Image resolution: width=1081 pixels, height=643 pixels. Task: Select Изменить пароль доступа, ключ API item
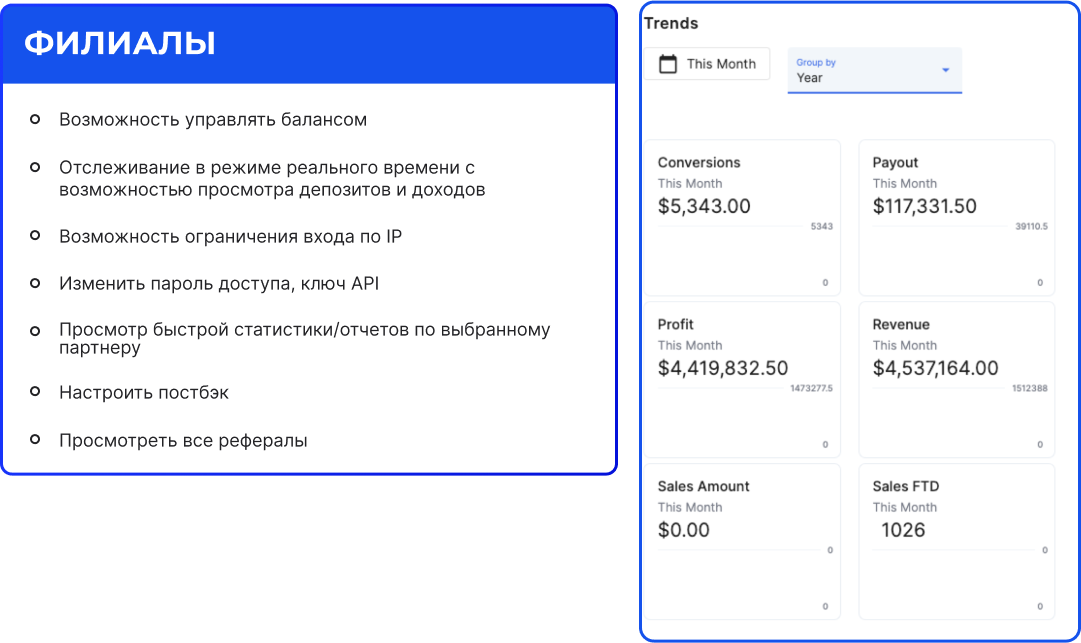tap(218, 284)
